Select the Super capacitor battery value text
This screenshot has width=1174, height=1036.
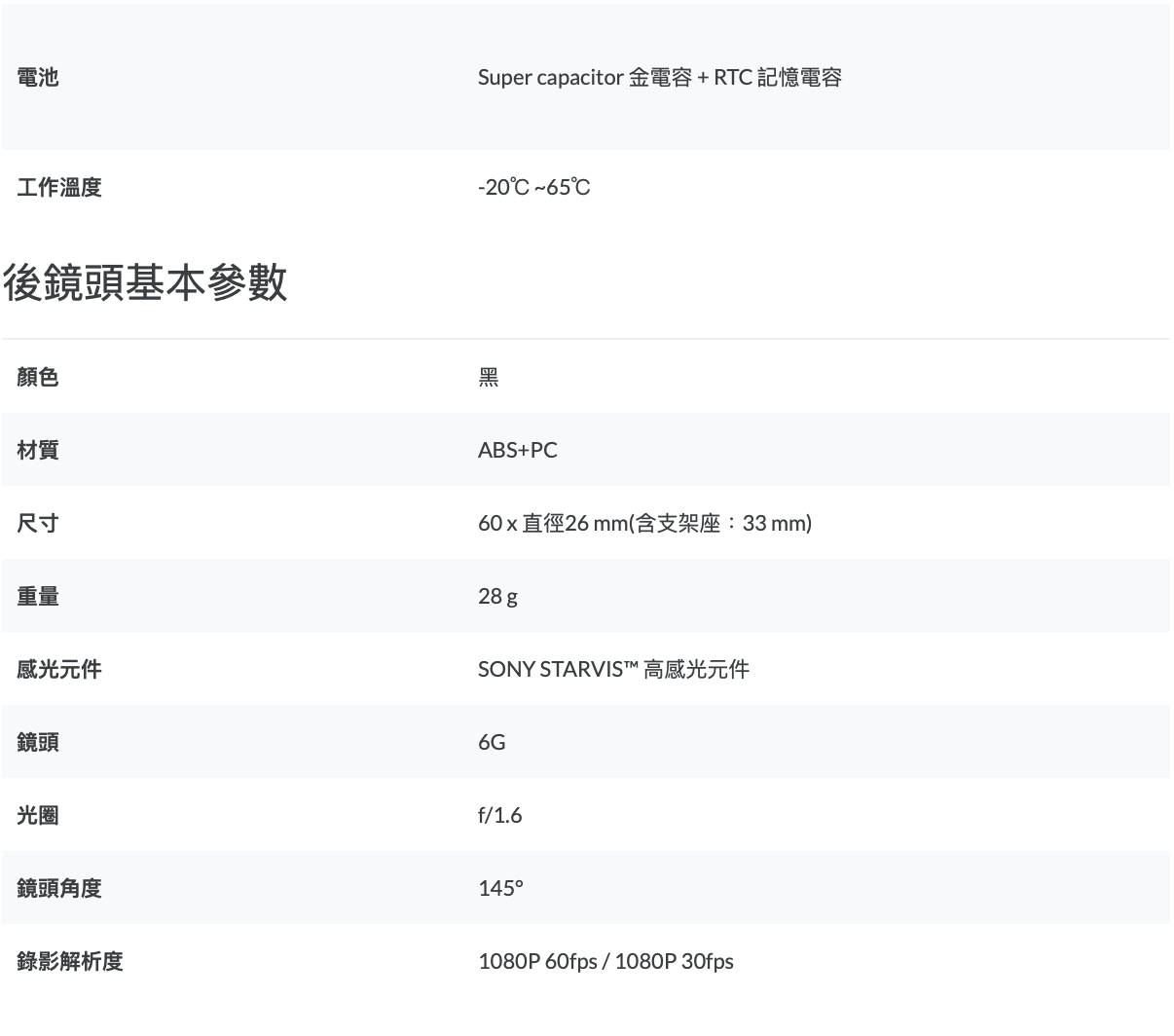[x=659, y=78]
